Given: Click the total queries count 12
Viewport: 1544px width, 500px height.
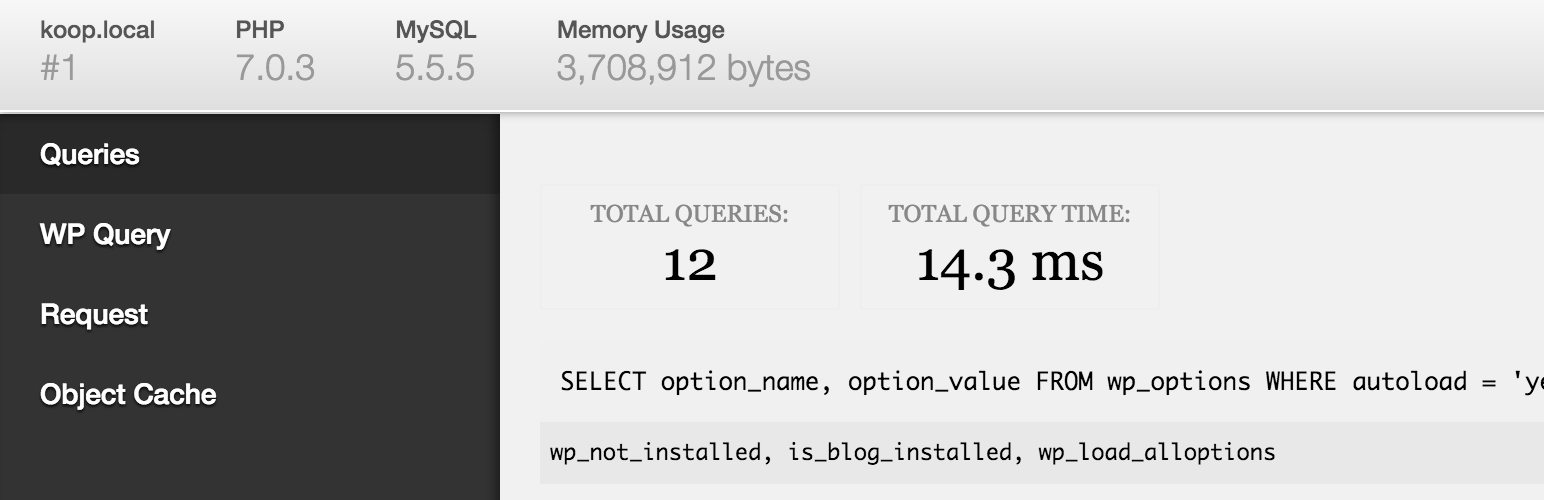Looking at the screenshot, I should [690, 264].
